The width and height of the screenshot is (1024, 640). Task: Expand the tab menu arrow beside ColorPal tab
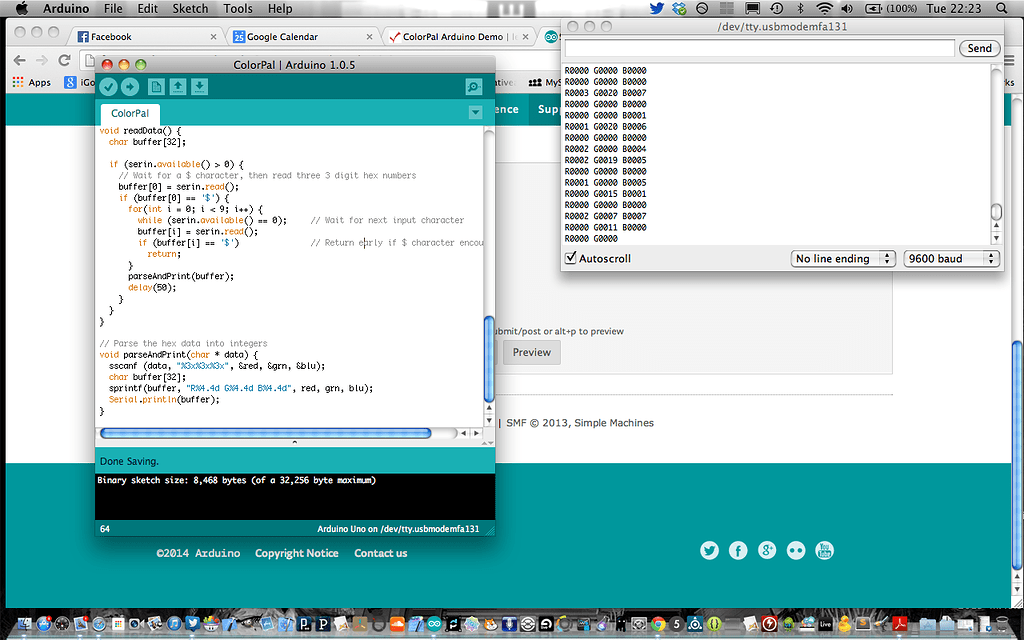click(x=476, y=113)
